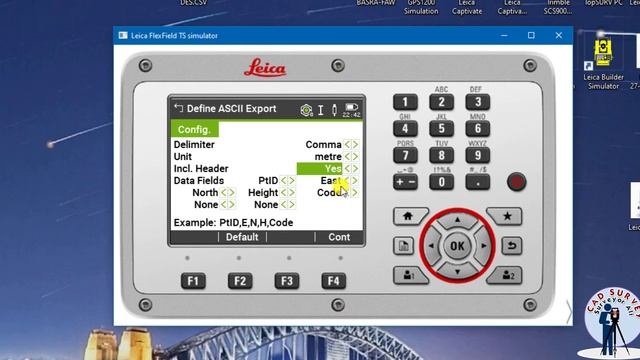Click the right arrow next to Delimiter Comma

356,144
